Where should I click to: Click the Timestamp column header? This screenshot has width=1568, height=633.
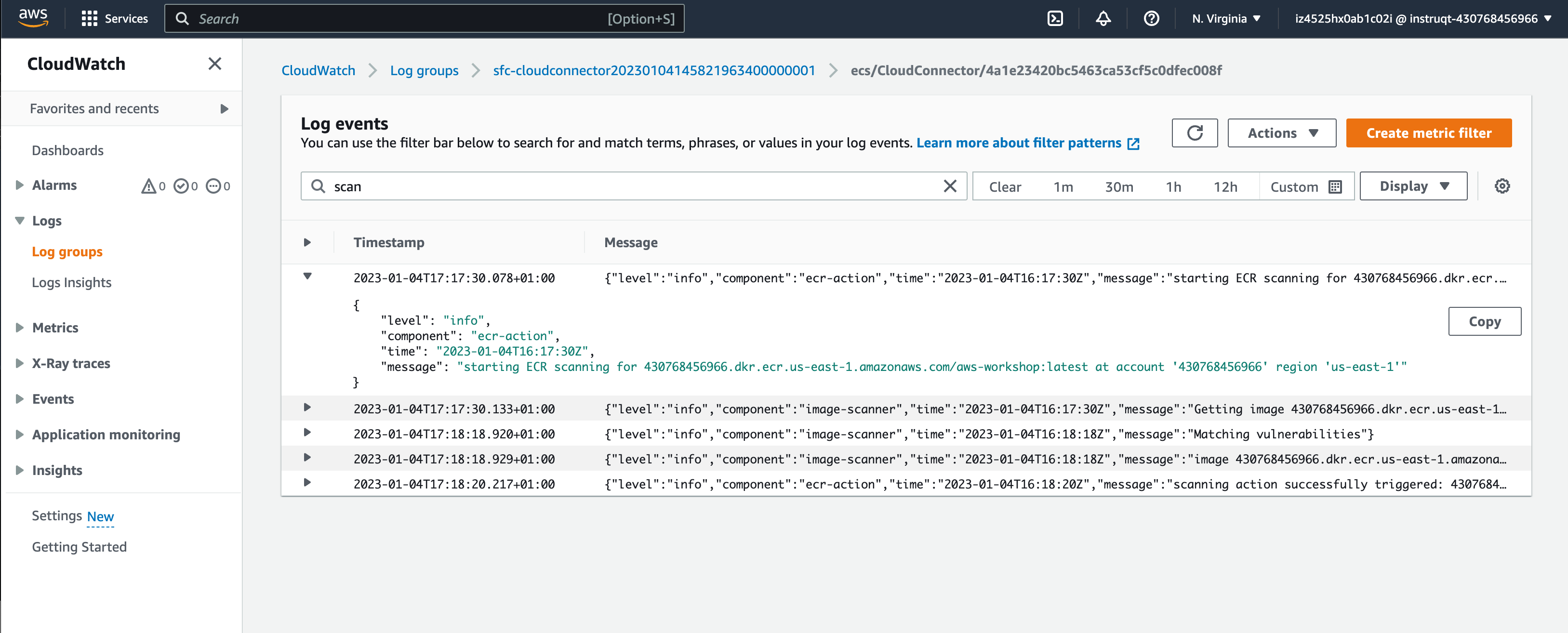coord(388,242)
